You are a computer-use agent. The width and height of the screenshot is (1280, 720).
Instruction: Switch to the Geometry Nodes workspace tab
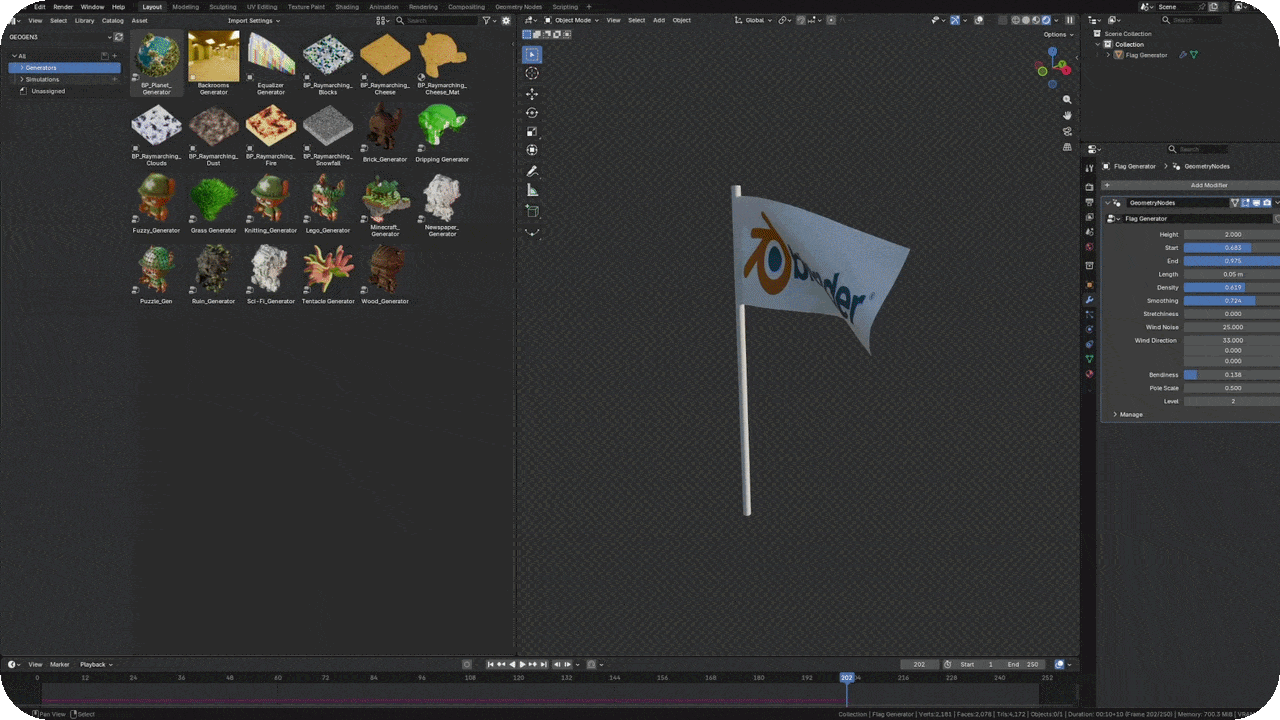coord(518,7)
